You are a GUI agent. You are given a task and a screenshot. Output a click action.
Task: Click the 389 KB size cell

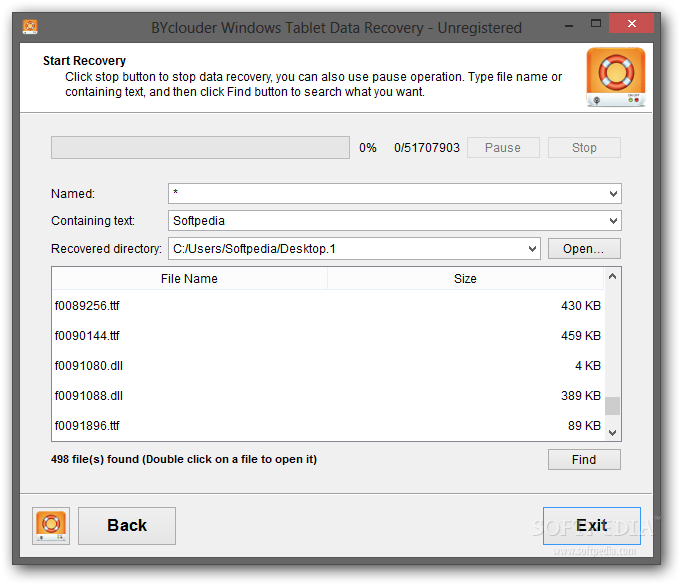pos(581,396)
